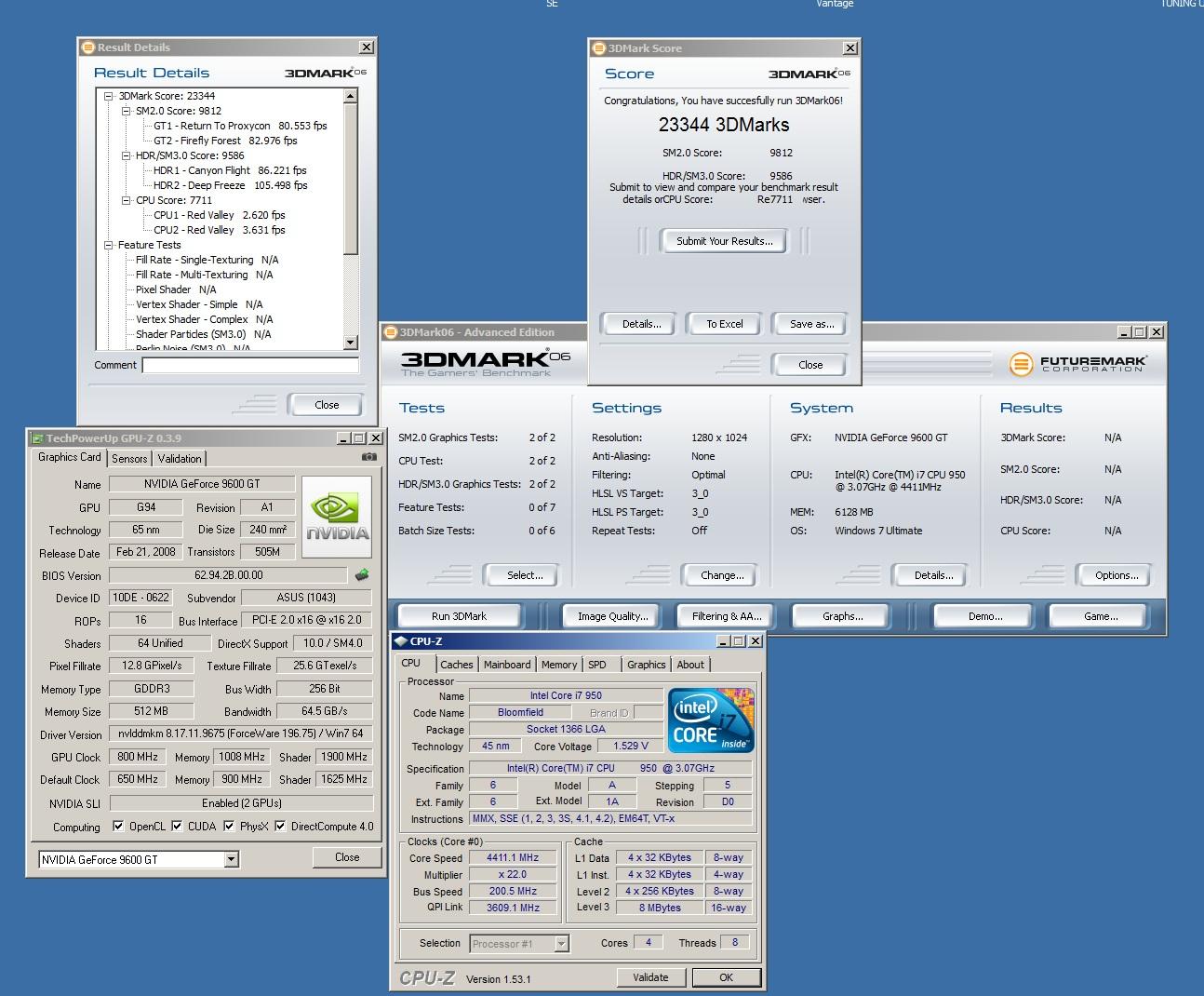1204x996 pixels.
Task: Collapse the Feature Tests tree node
Action: pos(109,245)
